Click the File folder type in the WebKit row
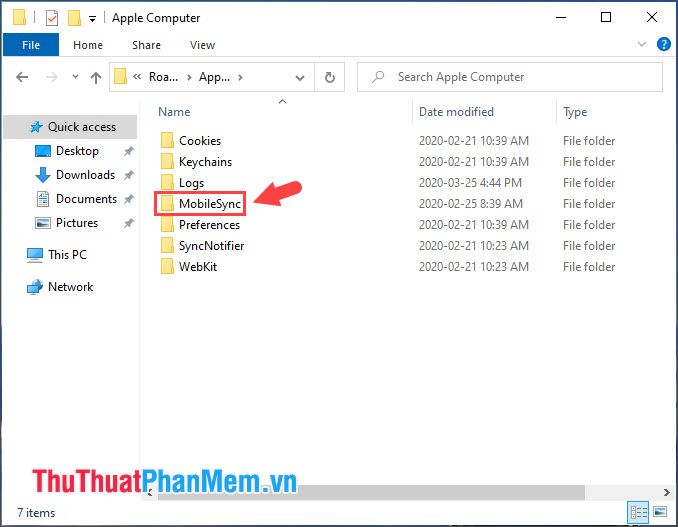Viewport: 678px width, 527px height. 589,267
